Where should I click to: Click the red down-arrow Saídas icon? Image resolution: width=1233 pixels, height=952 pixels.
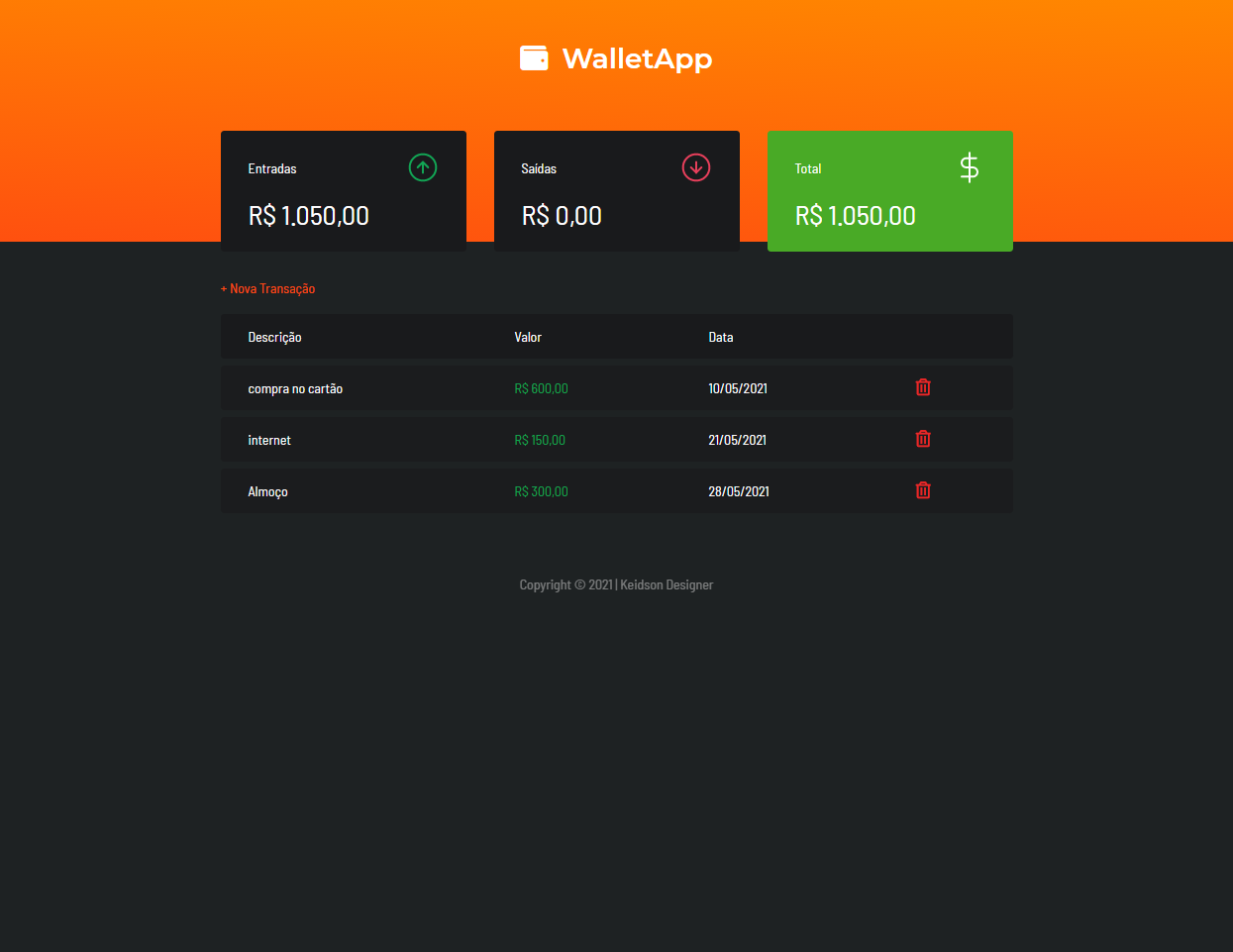pyautogui.click(x=696, y=167)
